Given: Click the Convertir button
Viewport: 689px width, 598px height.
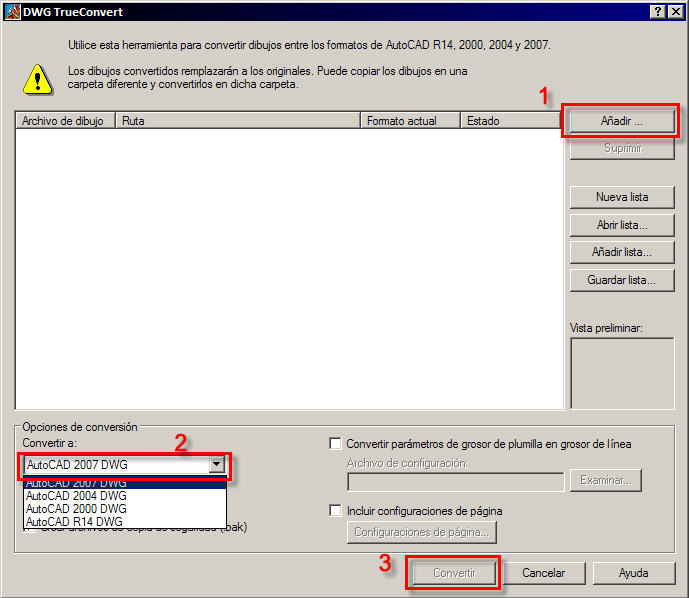Looking at the screenshot, I should click(454, 573).
